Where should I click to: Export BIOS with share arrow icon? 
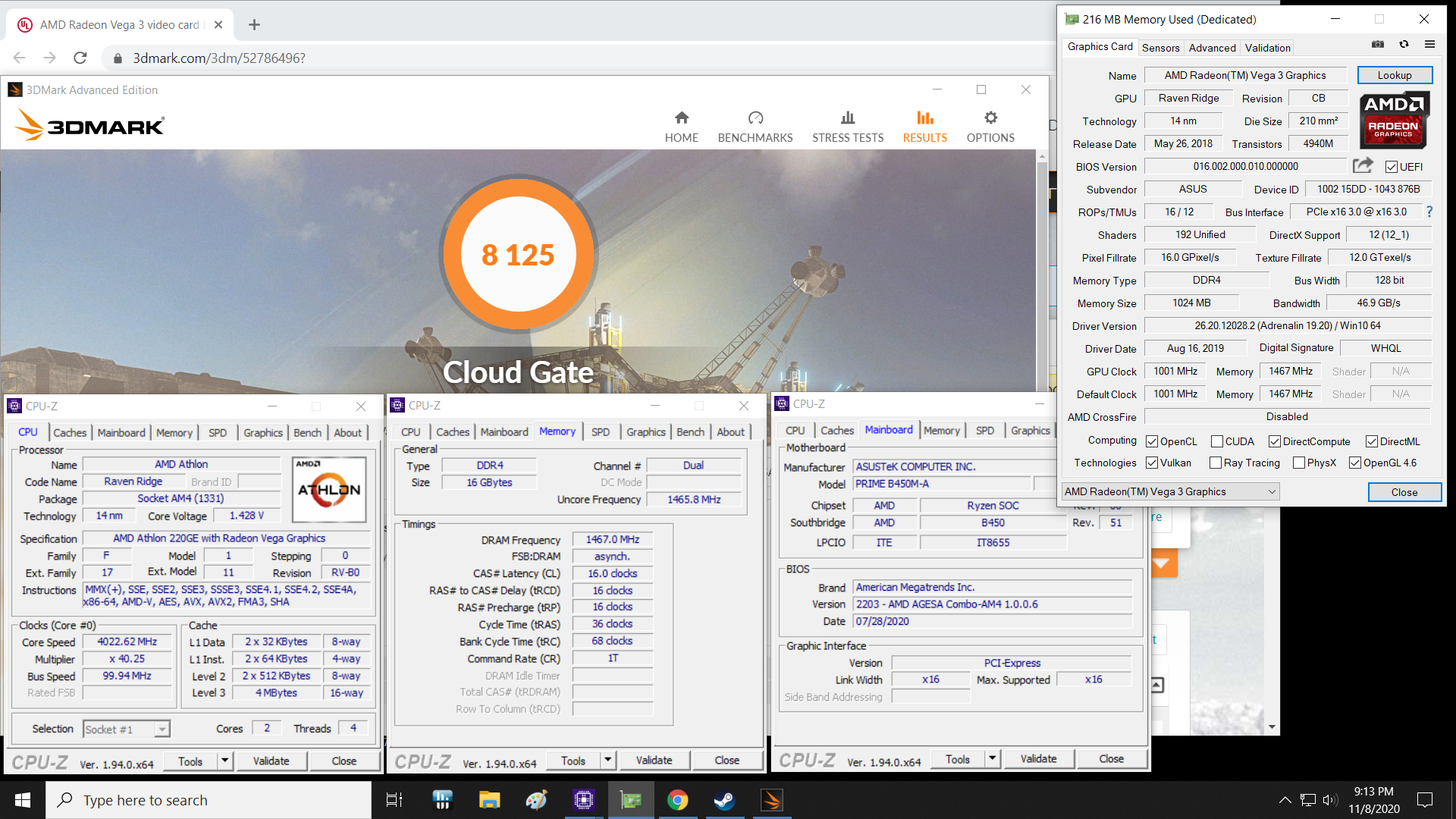coord(1363,165)
